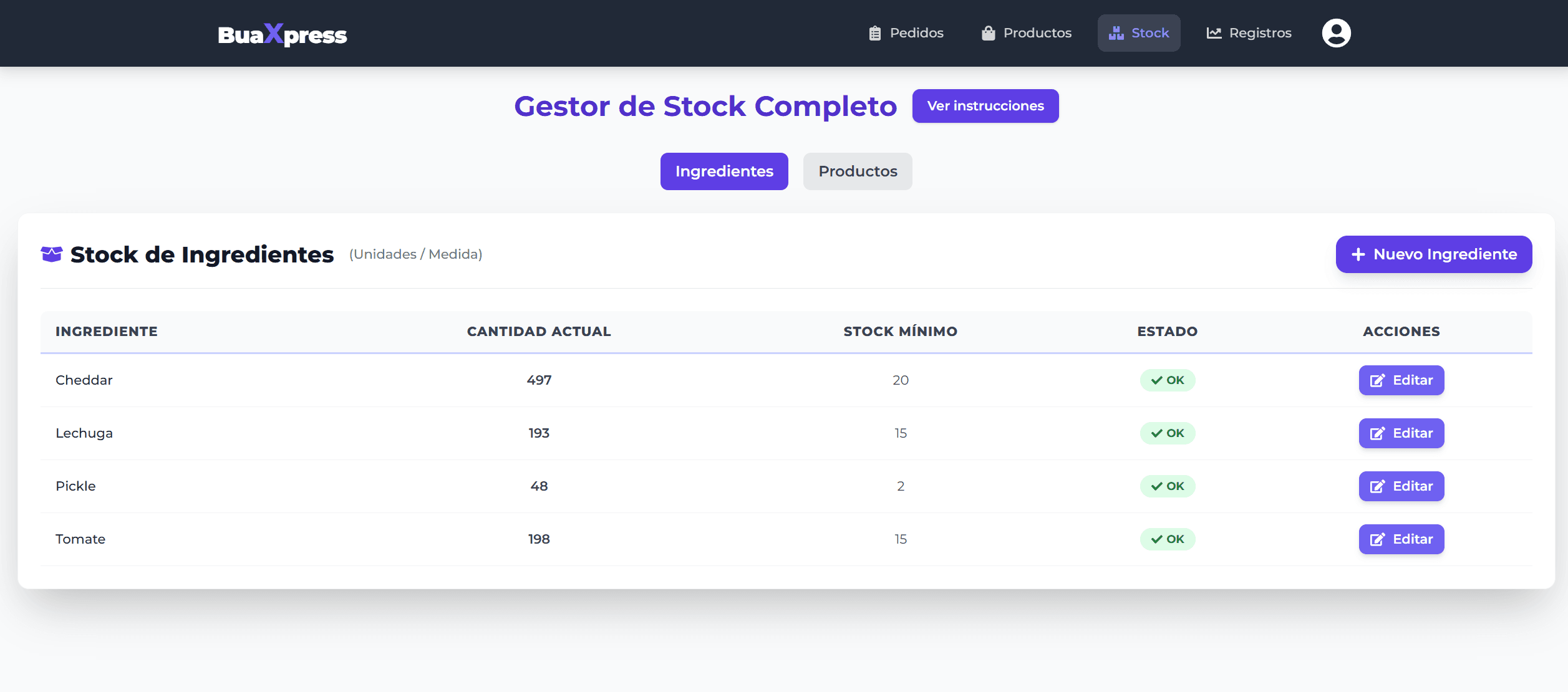Edit the Pickle ingredient
Screen dimensions: 1568x692
coord(1401,486)
